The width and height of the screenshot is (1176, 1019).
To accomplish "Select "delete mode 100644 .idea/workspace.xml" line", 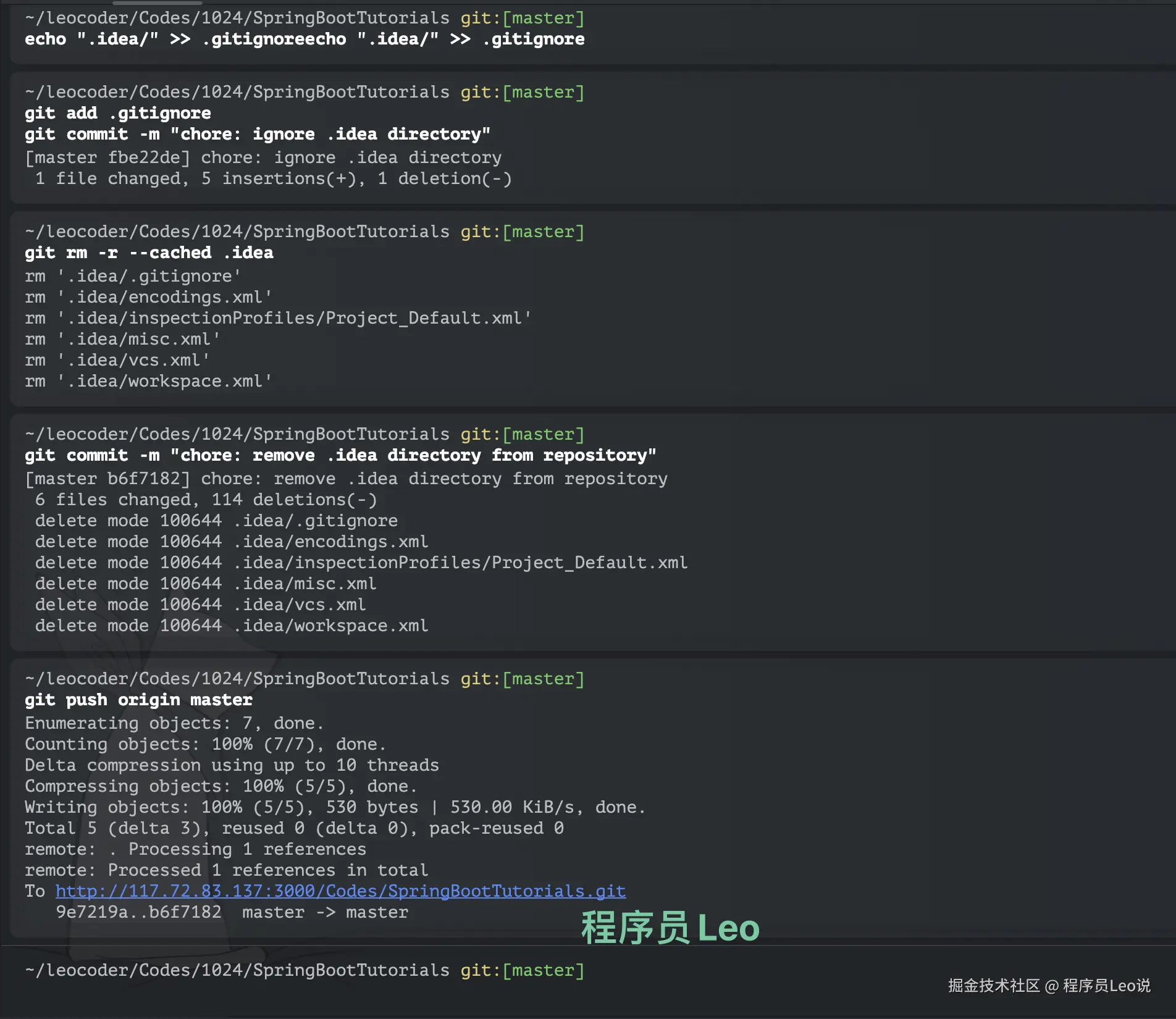I will pyautogui.click(x=232, y=626).
